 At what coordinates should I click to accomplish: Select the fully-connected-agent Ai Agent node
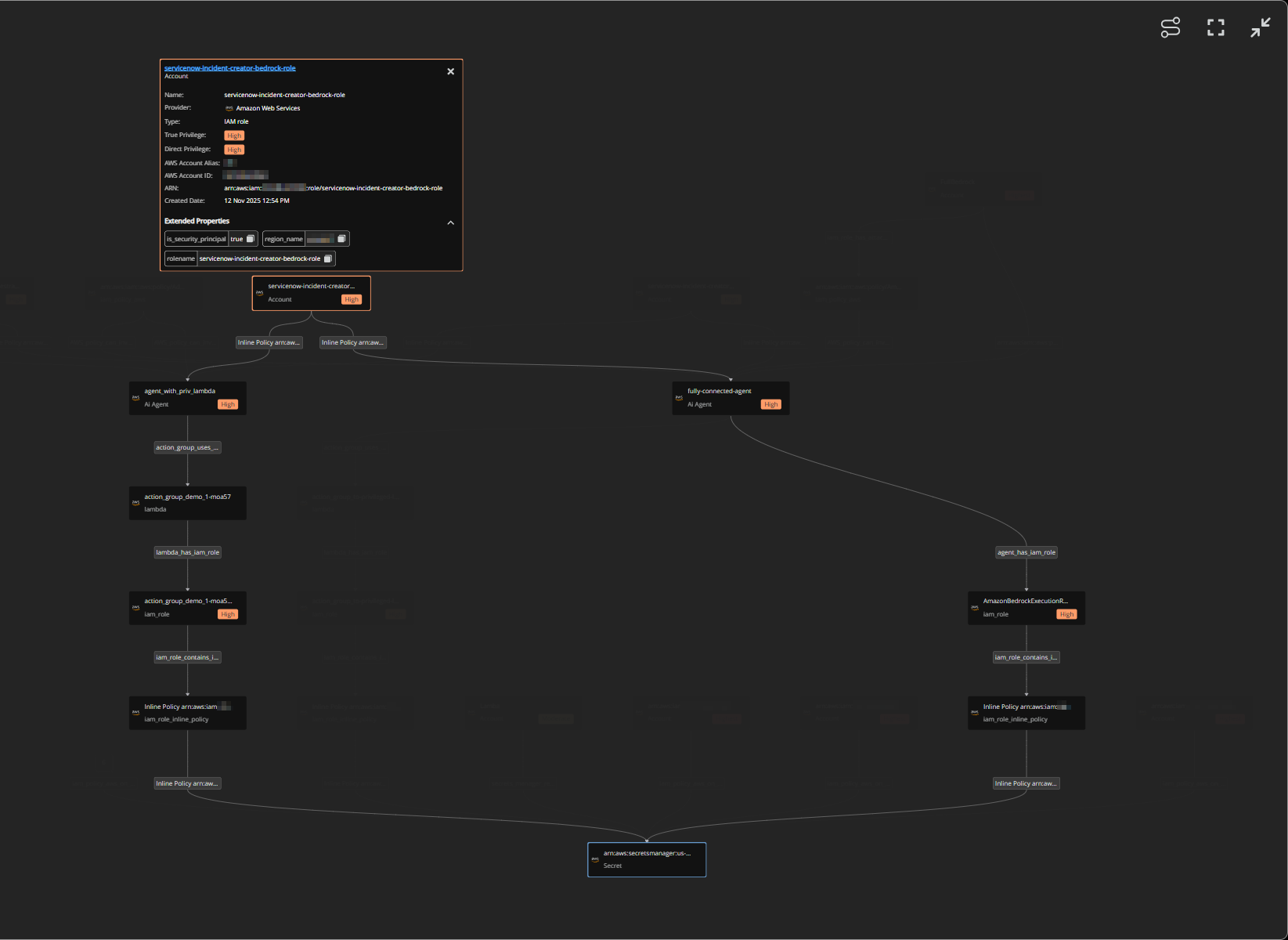click(731, 398)
